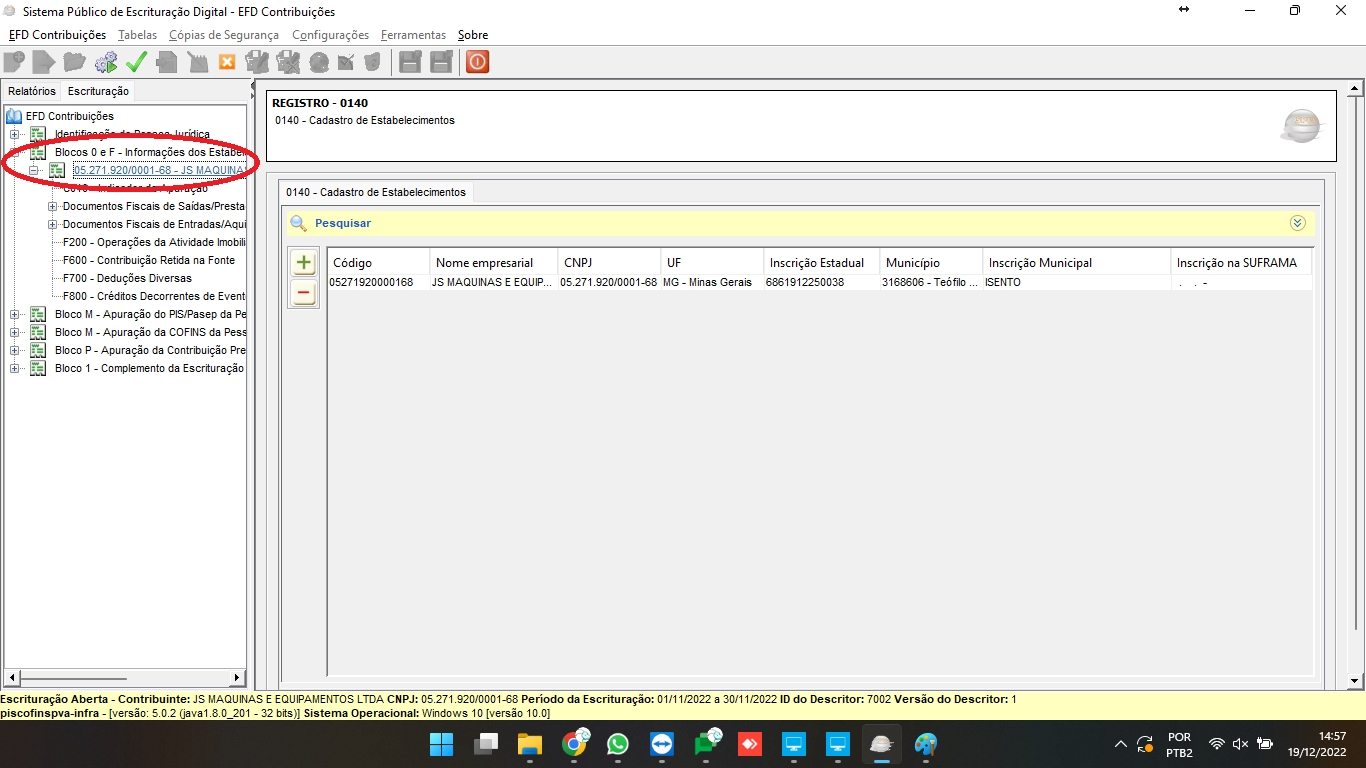Expand Bloco P - Apuração da Contribuição node
The width and height of the screenshot is (1366, 768).
tap(14, 351)
